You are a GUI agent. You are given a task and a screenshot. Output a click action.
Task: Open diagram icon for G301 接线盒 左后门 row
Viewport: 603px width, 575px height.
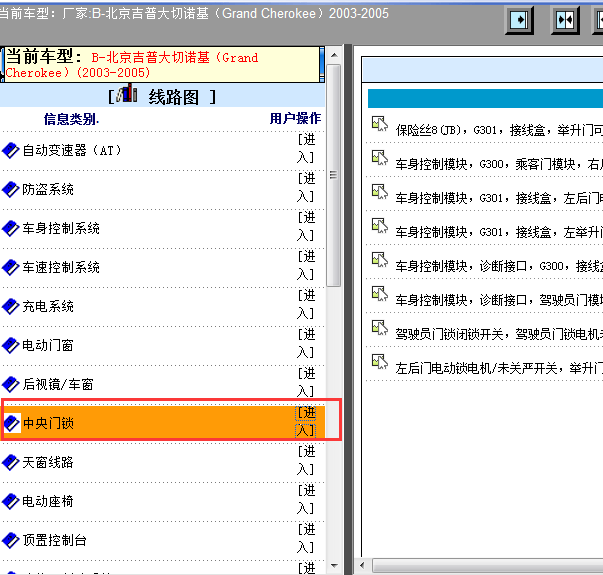pyautogui.click(x=380, y=192)
